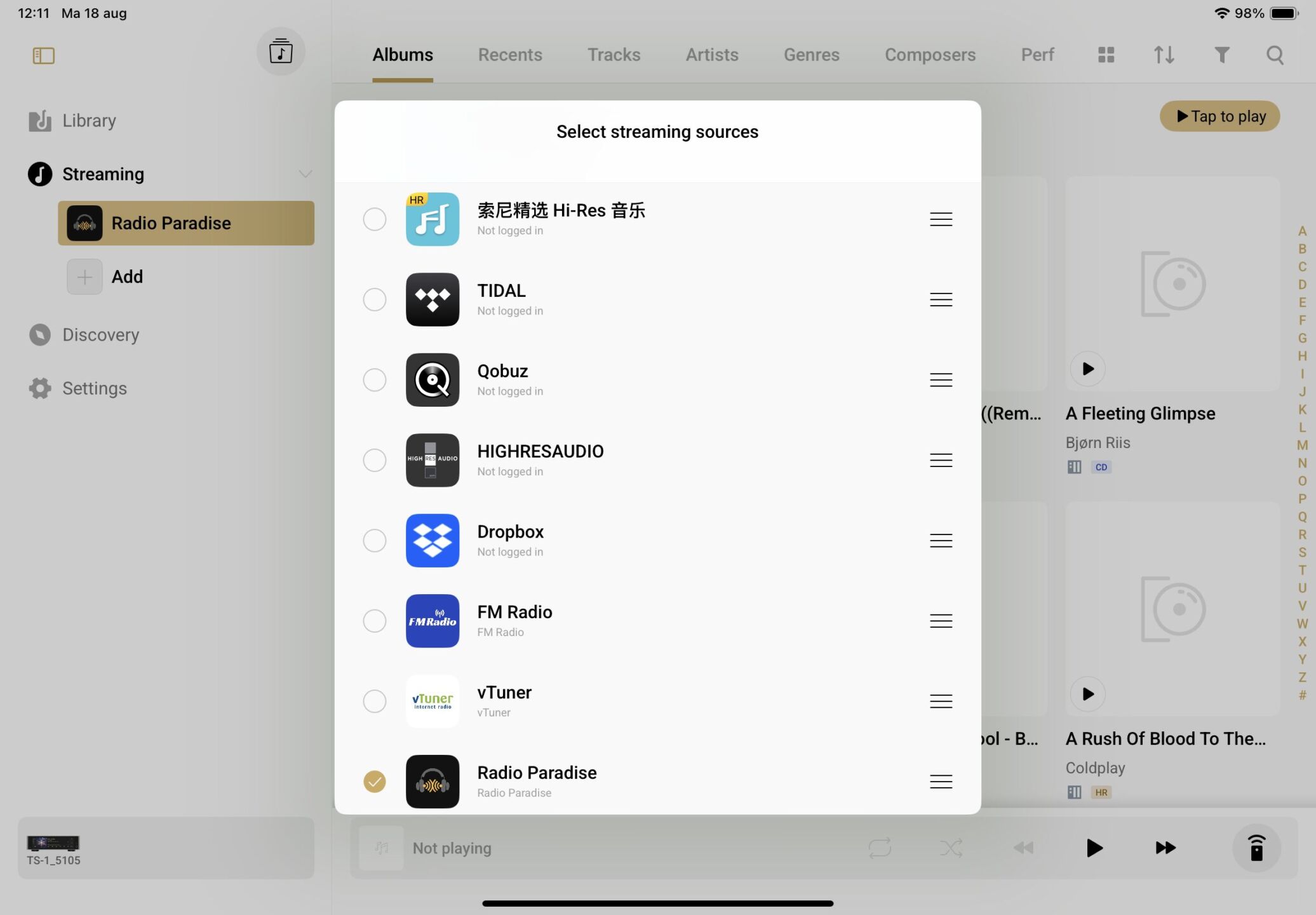This screenshot has width=1316, height=915.
Task: Switch to the Recents tab
Action: coord(510,55)
